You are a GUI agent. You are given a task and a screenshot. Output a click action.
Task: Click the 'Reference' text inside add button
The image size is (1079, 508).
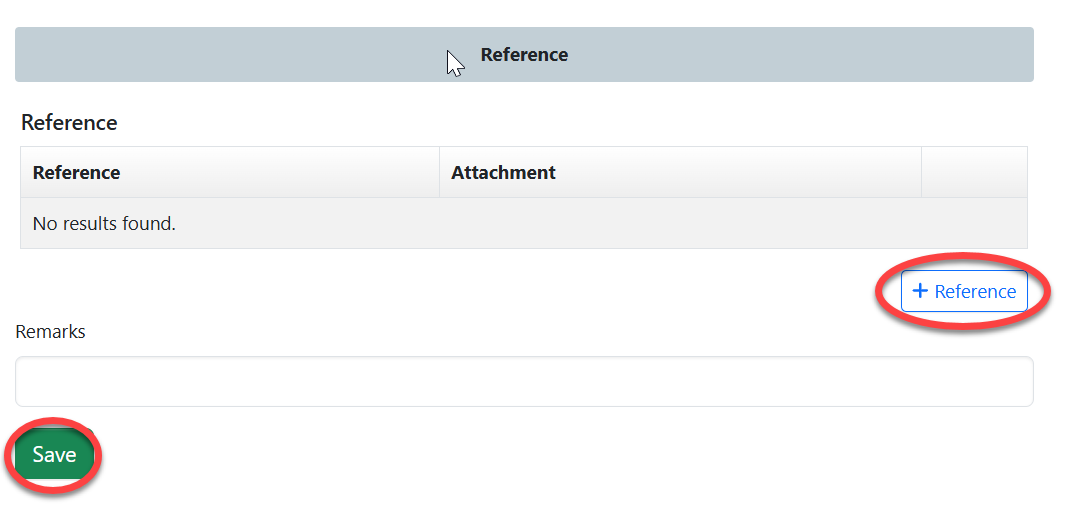pos(975,291)
